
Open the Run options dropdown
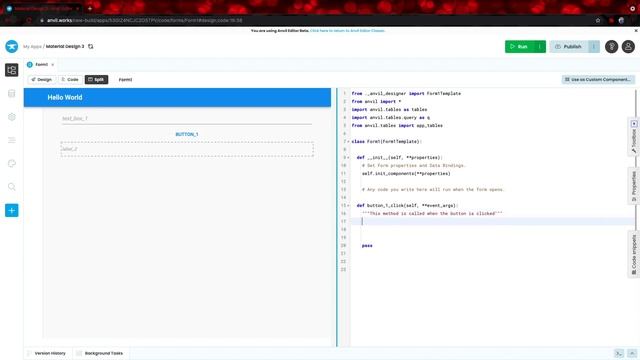tap(540, 47)
